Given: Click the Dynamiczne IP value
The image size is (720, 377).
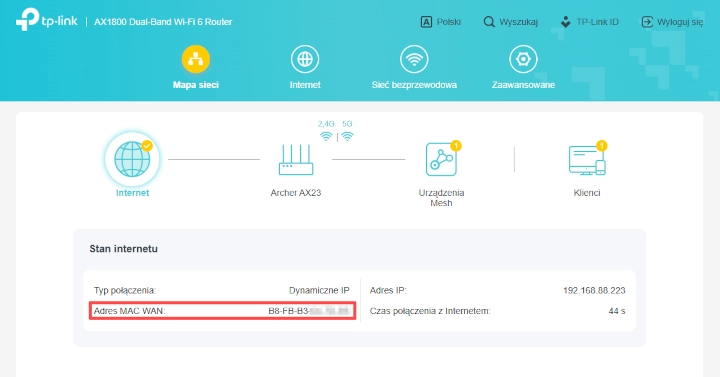Looking at the screenshot, I should tap(319, 290).
